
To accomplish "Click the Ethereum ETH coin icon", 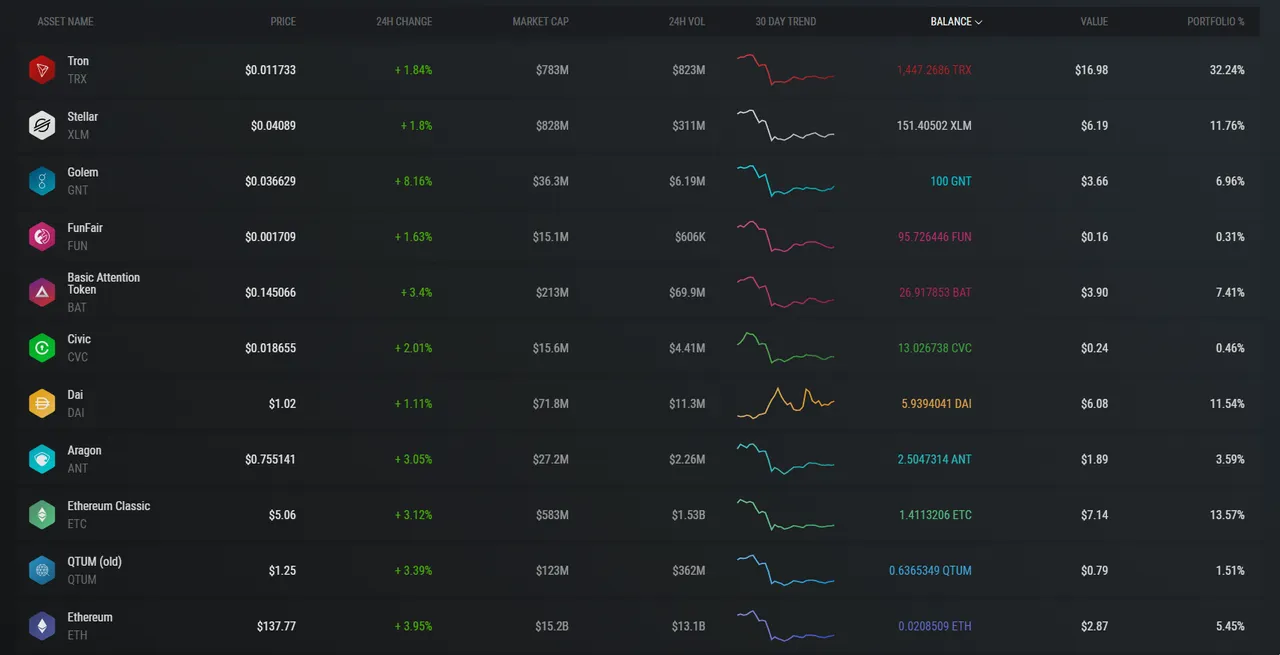I will (41, 626).
